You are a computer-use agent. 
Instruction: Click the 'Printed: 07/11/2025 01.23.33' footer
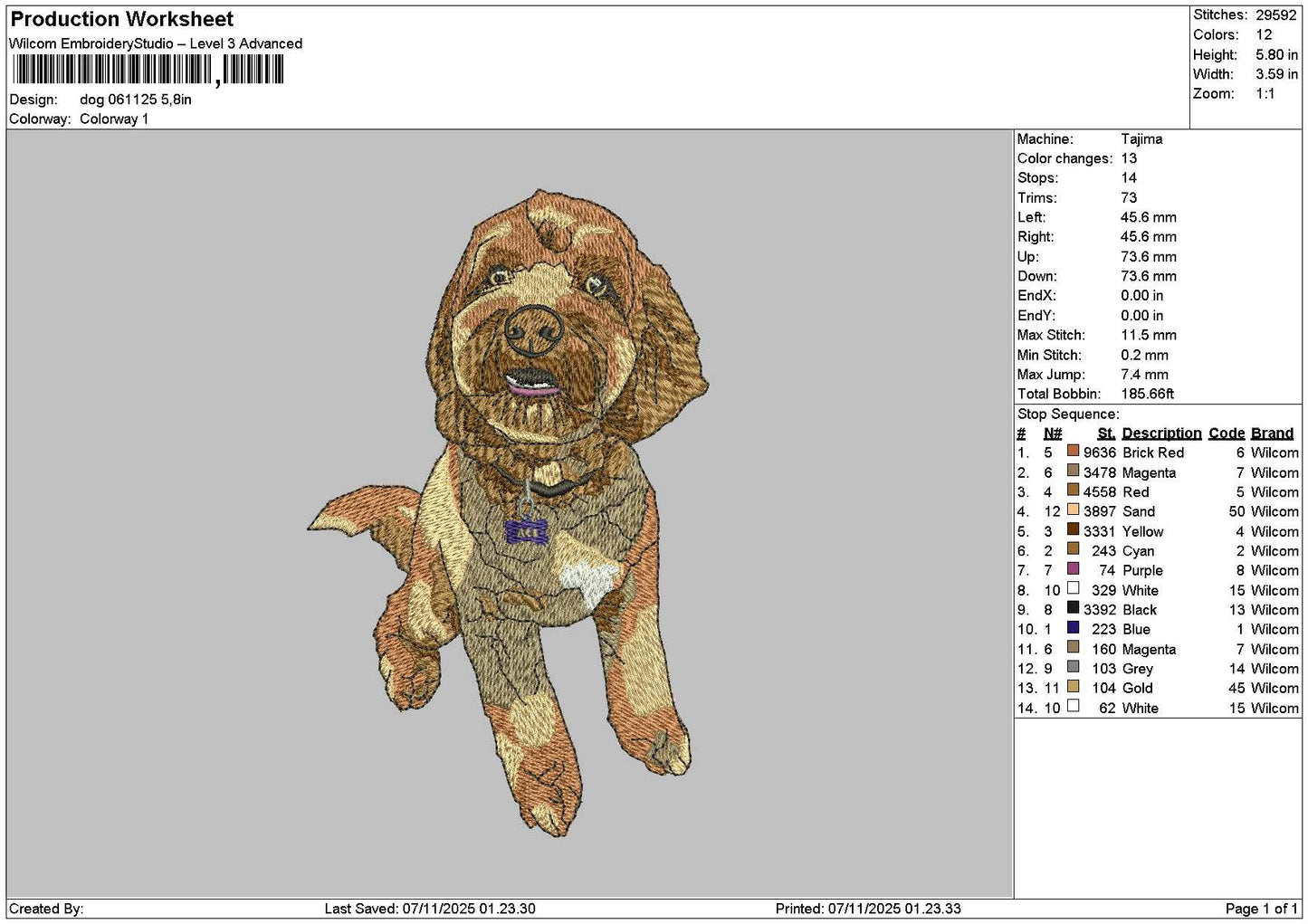pos(868,909)
